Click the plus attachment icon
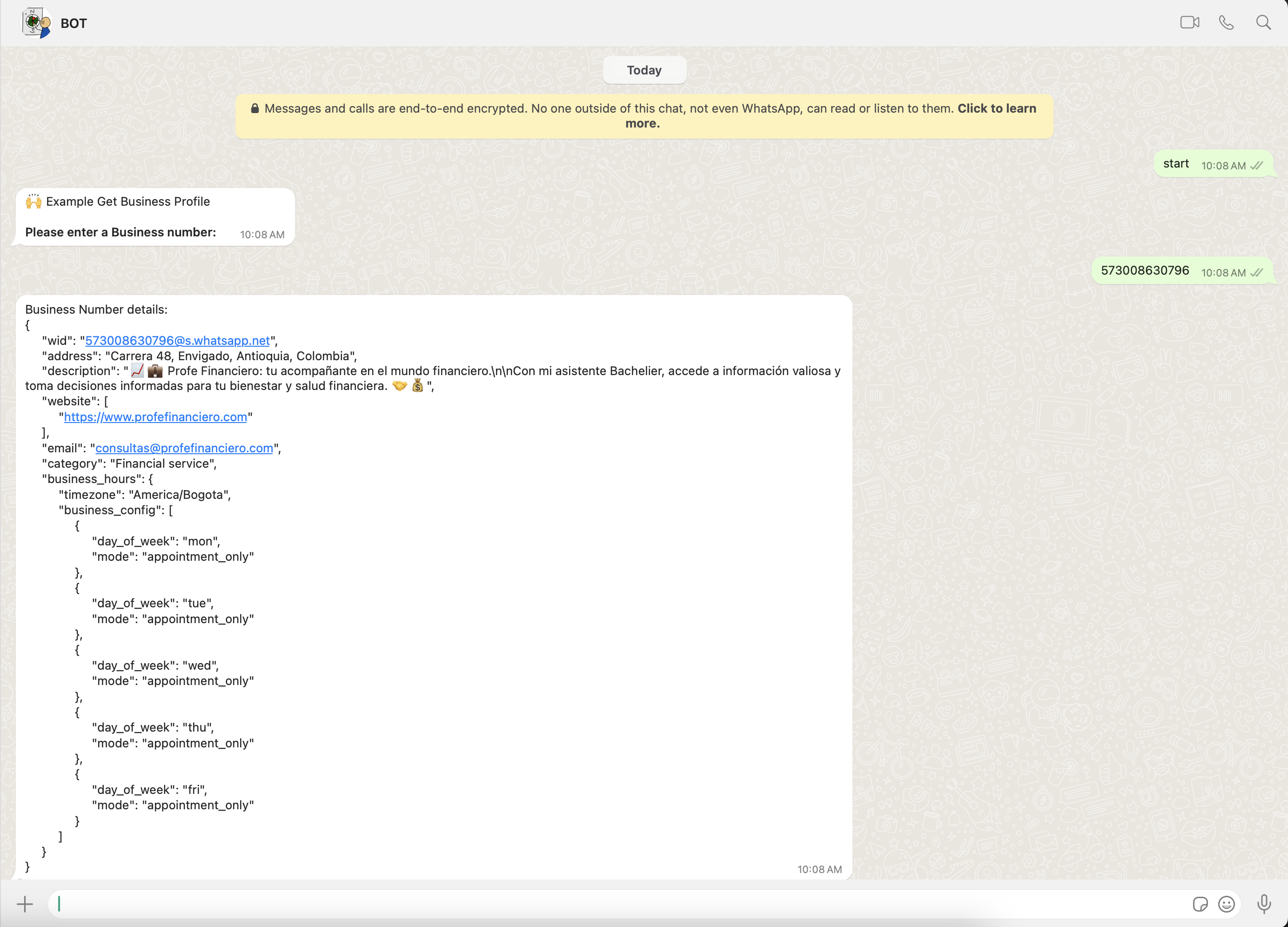 (25, 904)
